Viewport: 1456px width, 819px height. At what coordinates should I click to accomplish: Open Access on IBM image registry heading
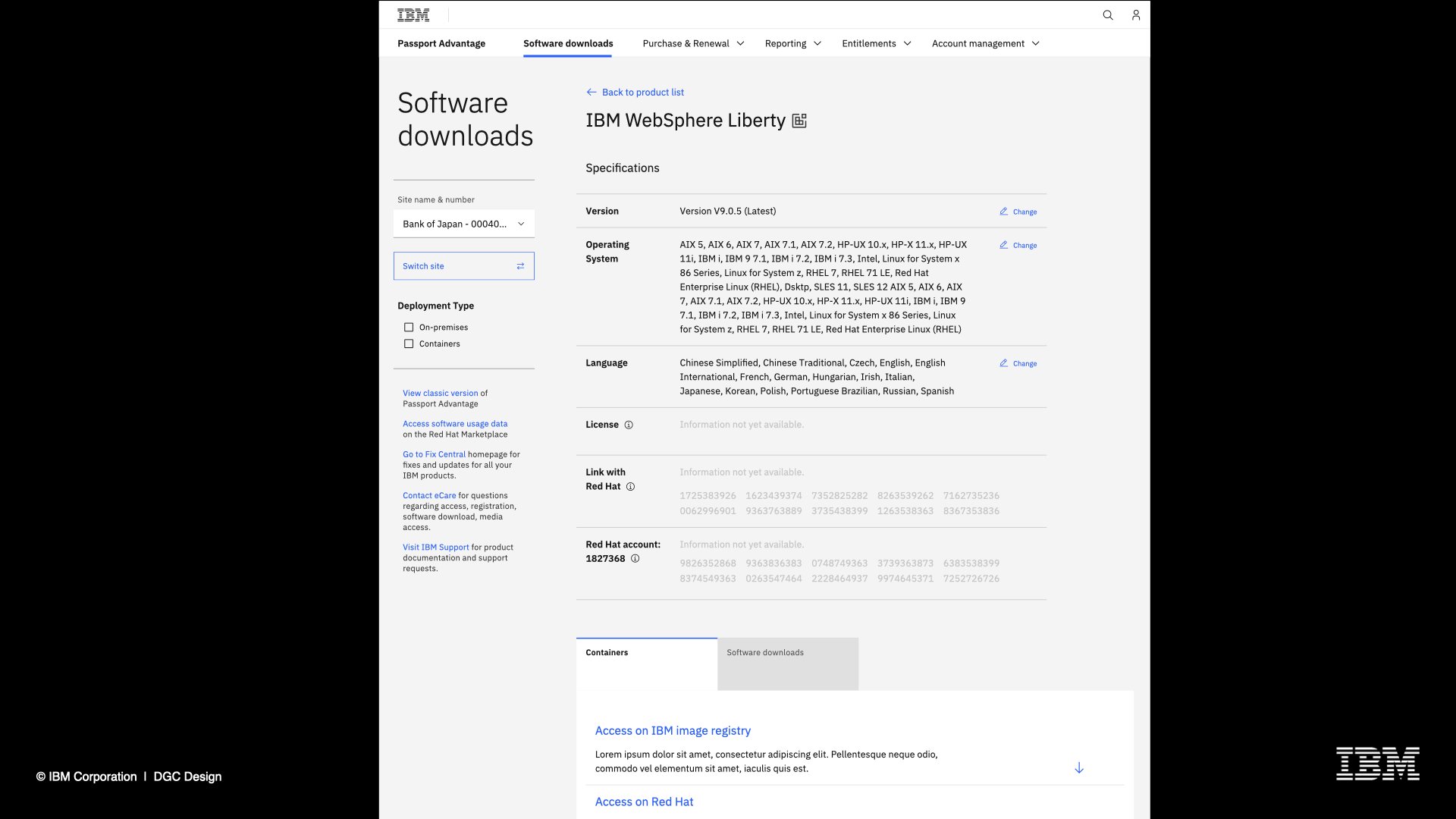(x=673, y=730)
